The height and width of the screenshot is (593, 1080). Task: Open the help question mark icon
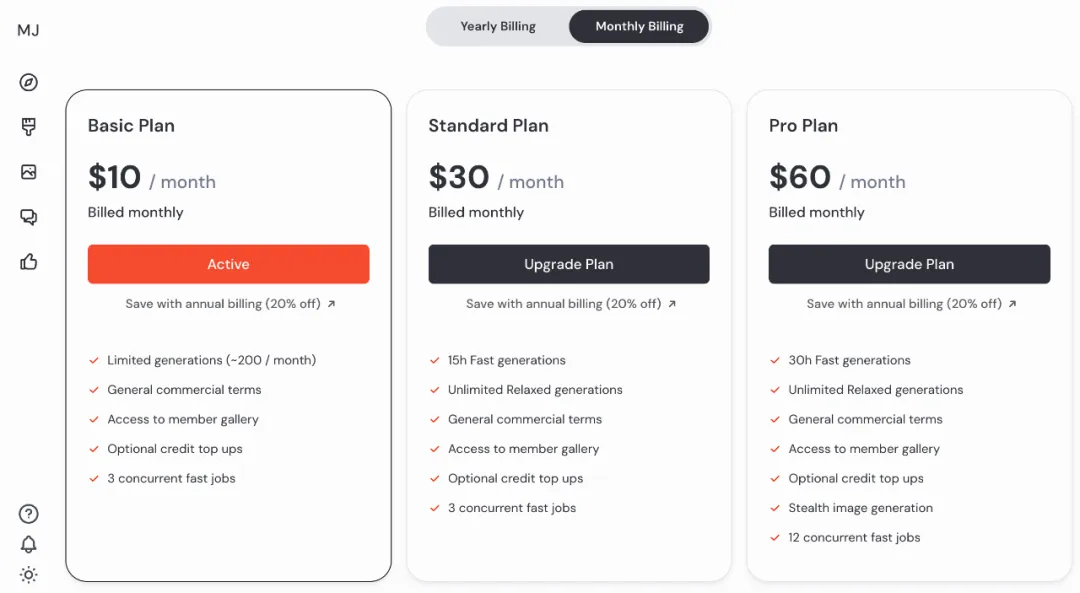point(29,514)
